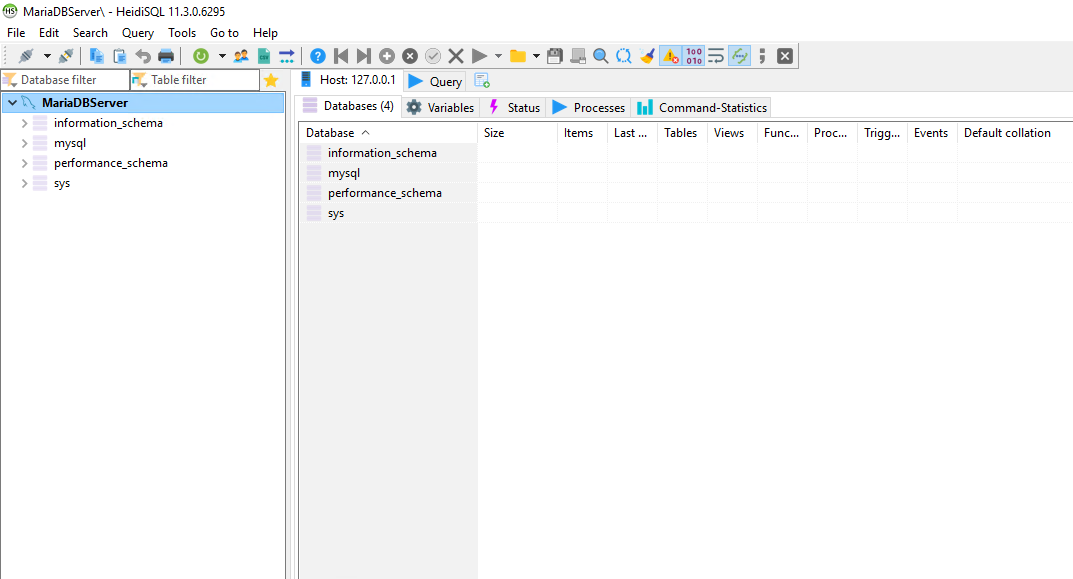This screenshot has height=579, width=1073.
Task: Open the Tools menu
Action: (182, 33)
